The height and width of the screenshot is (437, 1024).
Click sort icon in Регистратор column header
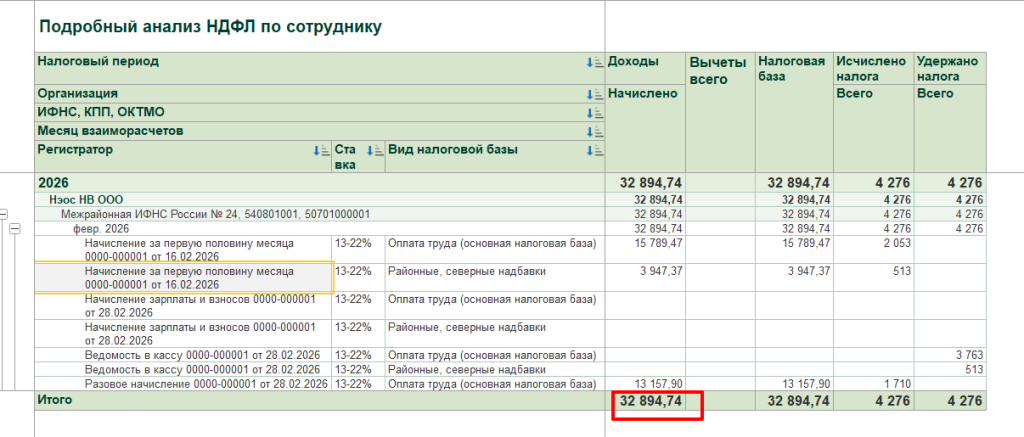pyautogui.click(x=321, y=151)
